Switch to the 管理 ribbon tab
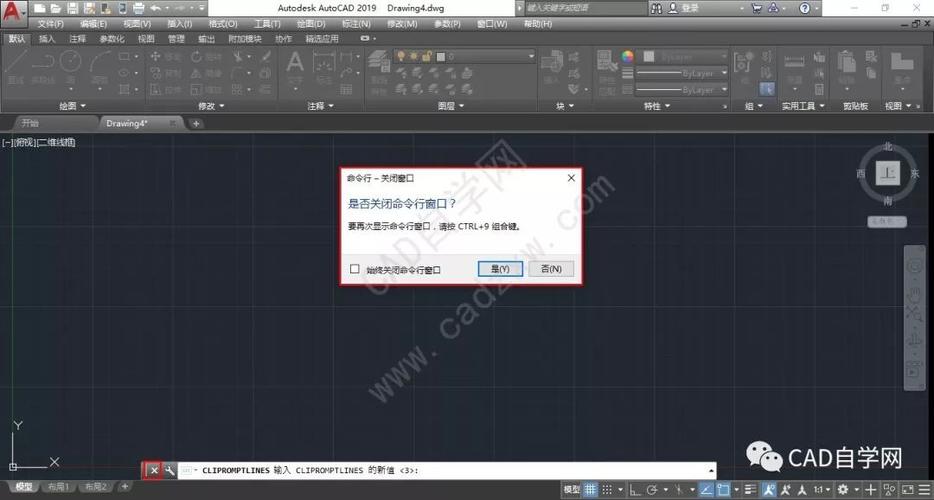 (176, 39)
